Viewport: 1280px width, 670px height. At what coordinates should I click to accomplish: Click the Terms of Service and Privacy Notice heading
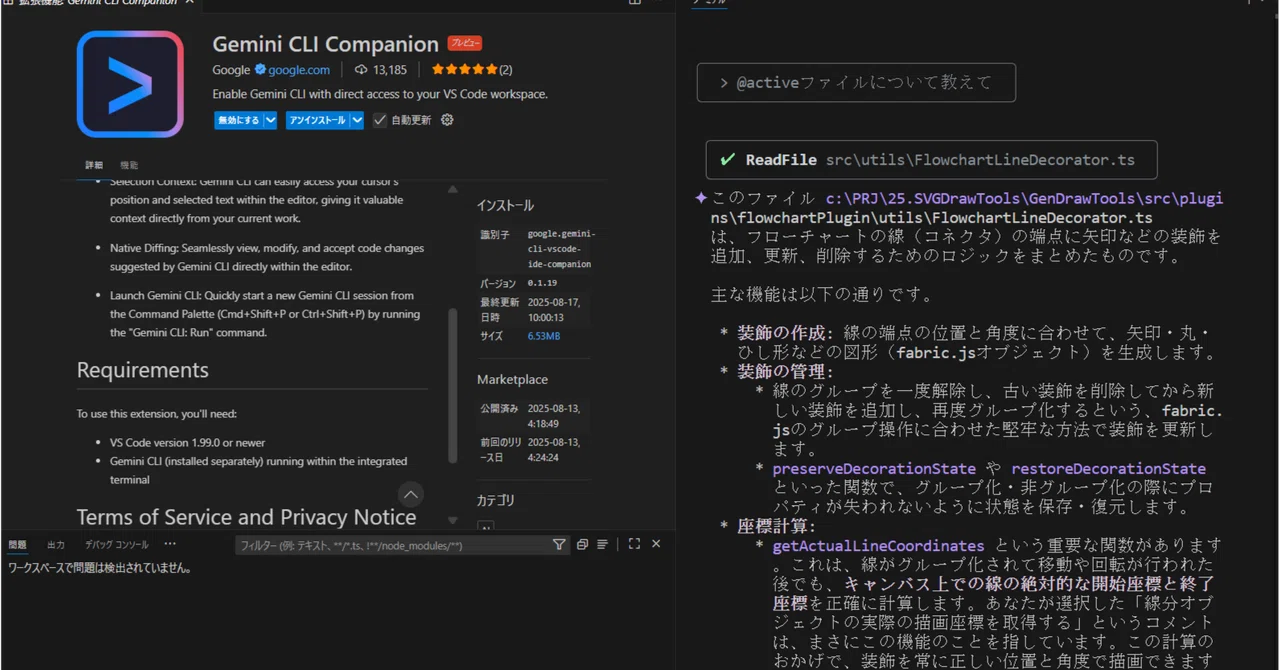247,517
